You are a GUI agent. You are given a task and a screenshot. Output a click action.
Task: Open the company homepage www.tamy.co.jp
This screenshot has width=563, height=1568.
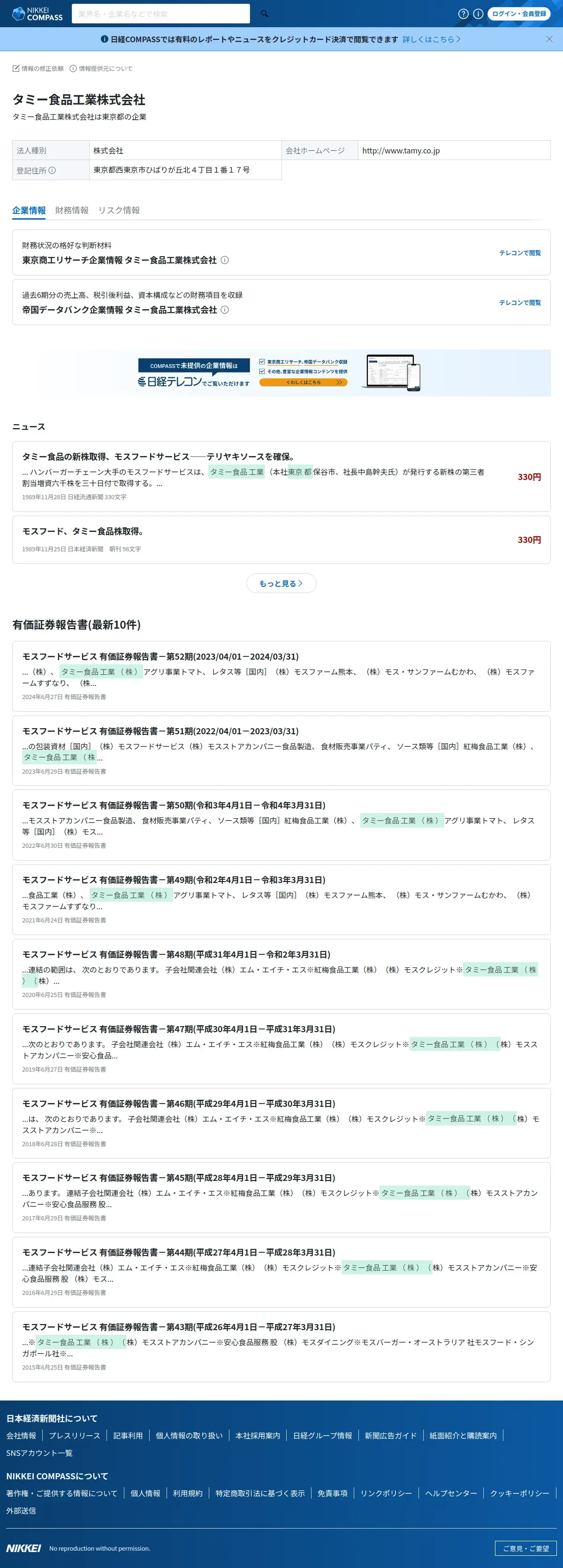coord(401,150)
